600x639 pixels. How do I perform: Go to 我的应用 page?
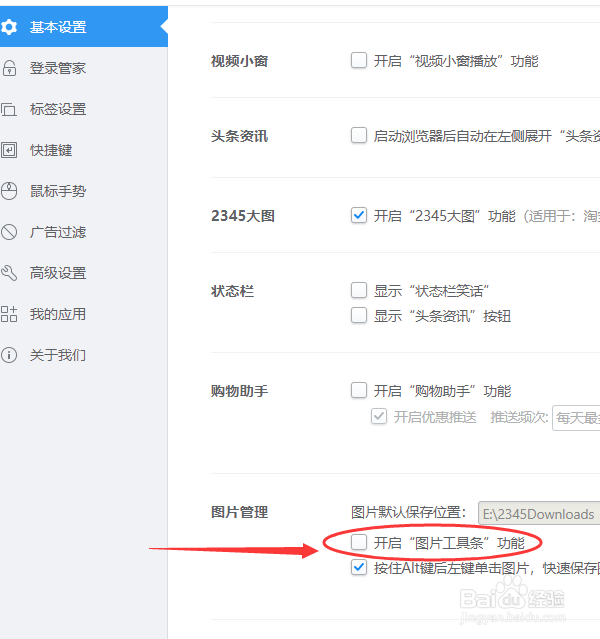(84, 314)
